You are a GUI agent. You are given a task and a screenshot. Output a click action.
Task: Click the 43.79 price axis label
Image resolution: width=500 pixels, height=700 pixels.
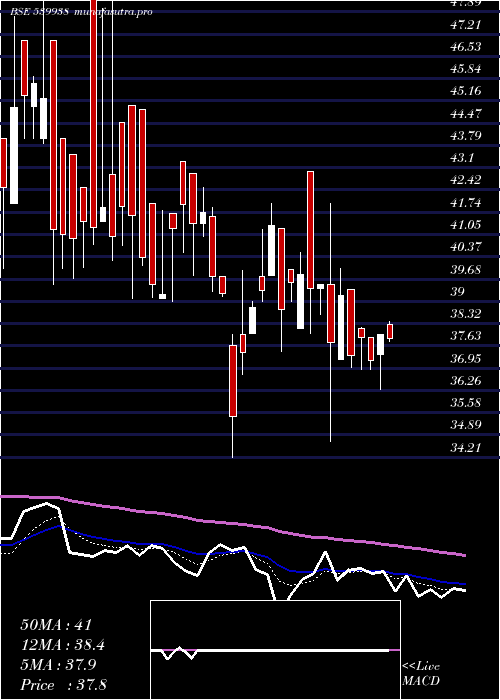[x=466, y=135]
